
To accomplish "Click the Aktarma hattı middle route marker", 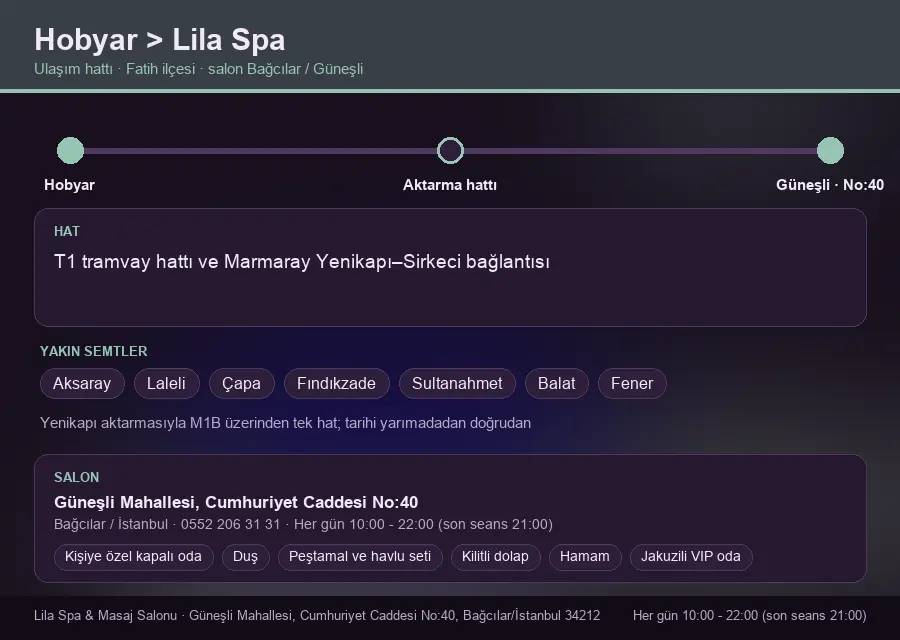I will click(x=450, y=150).
